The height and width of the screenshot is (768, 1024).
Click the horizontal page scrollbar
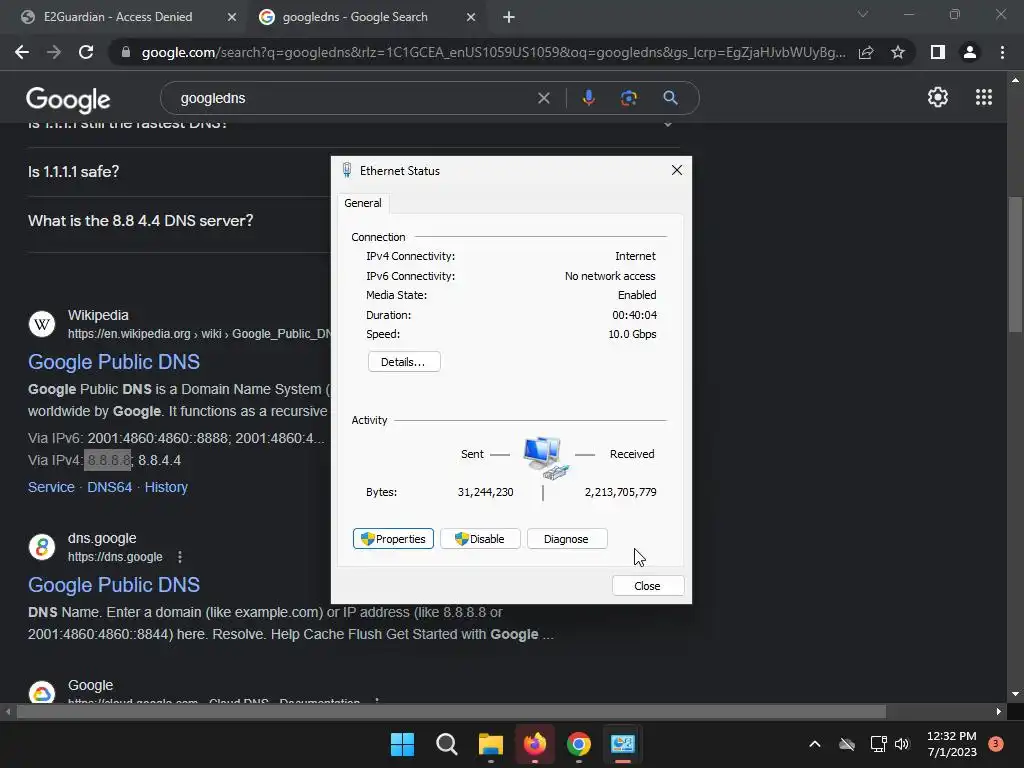tap(451, 711)
